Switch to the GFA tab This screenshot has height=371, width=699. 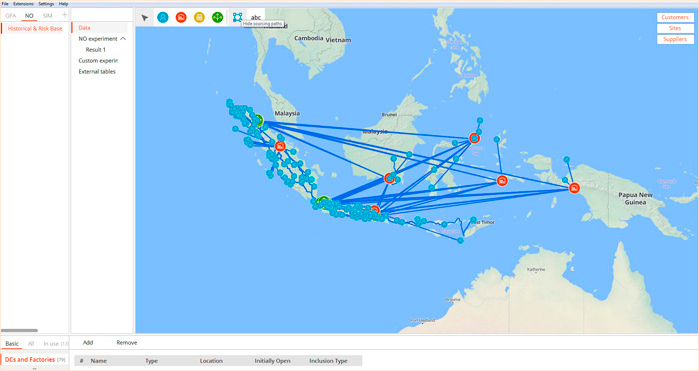click(11, 16)
